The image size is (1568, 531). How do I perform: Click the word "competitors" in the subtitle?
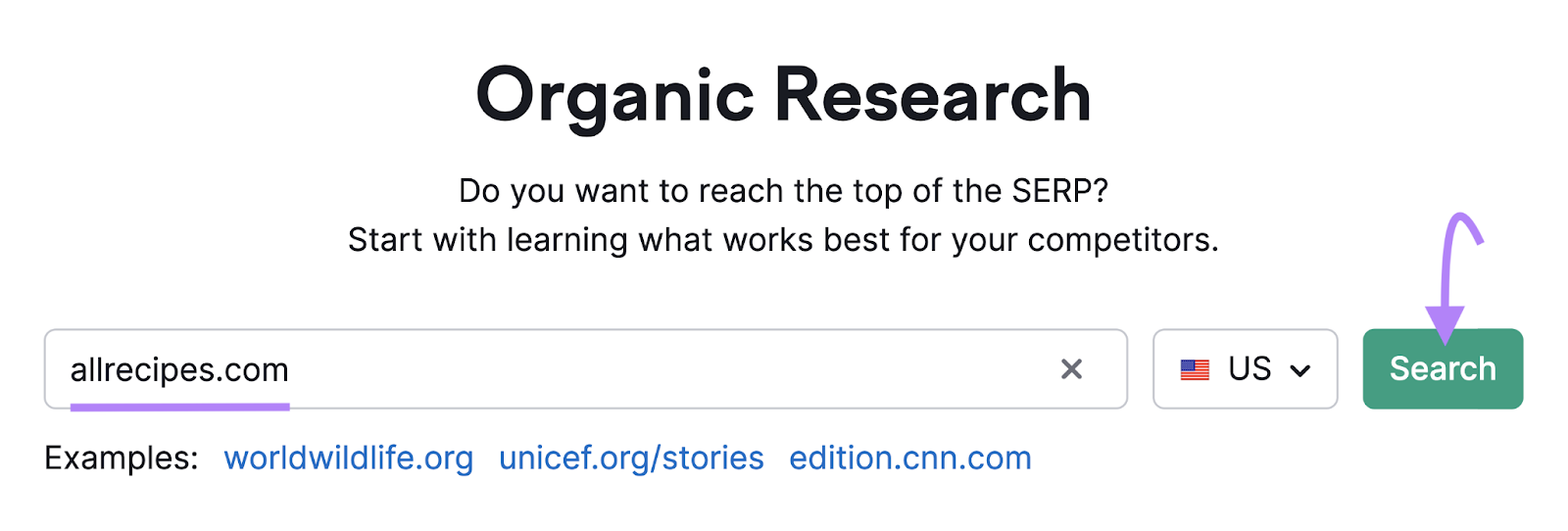click(1117, 240)
